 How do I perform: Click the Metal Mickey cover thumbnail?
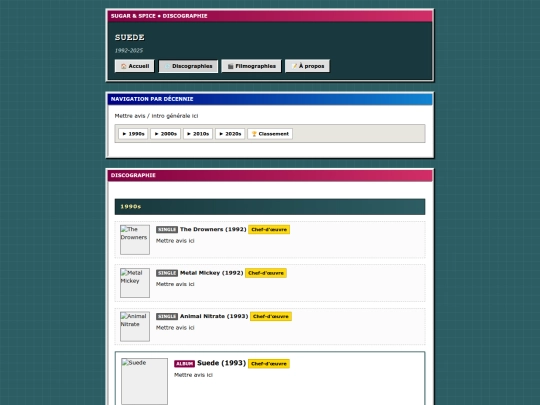(135, 283)
